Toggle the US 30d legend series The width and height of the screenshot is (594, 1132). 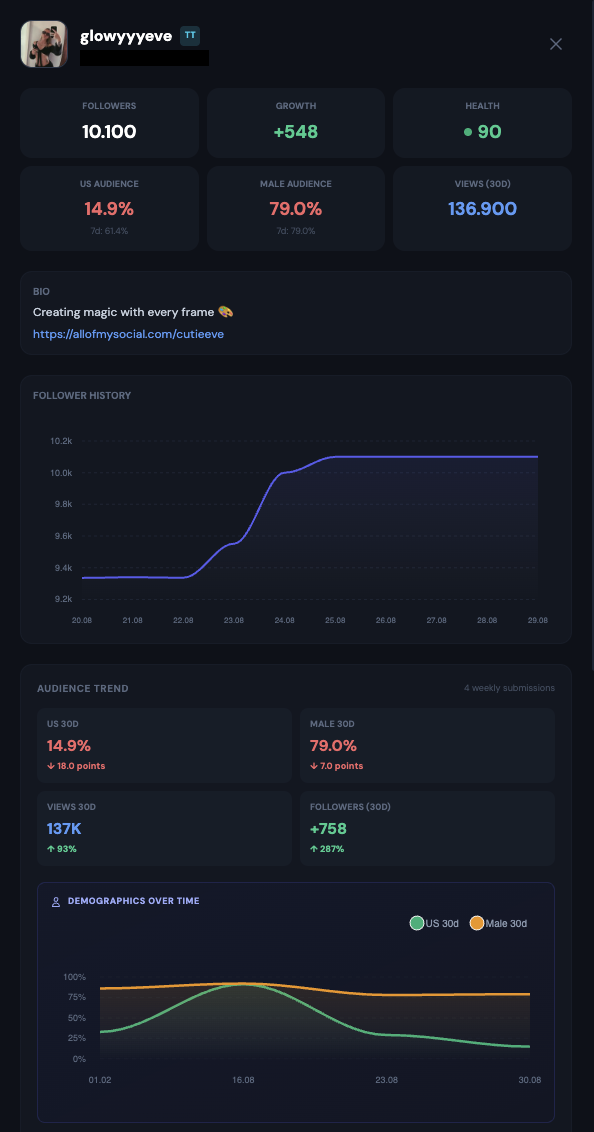tap(434, 923)
